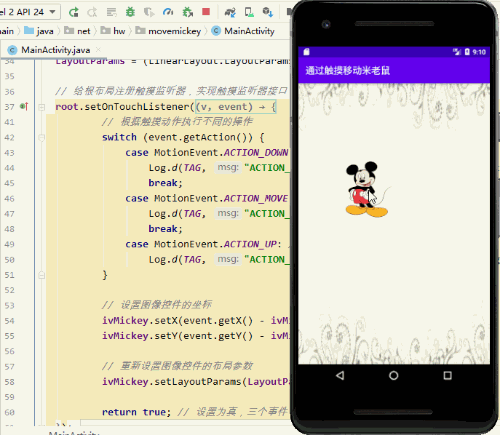Open the device API 24 dropdown
The image size is (500, 435).
click(30, 12)
